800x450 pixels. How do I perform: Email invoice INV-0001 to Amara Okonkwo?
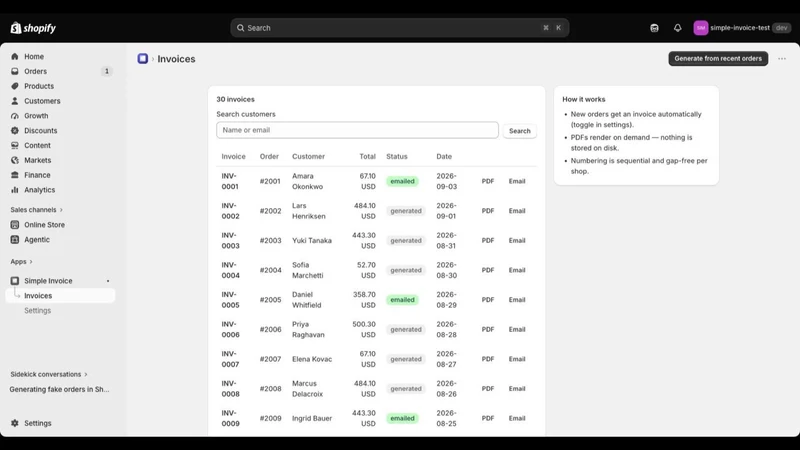point(517,181)
